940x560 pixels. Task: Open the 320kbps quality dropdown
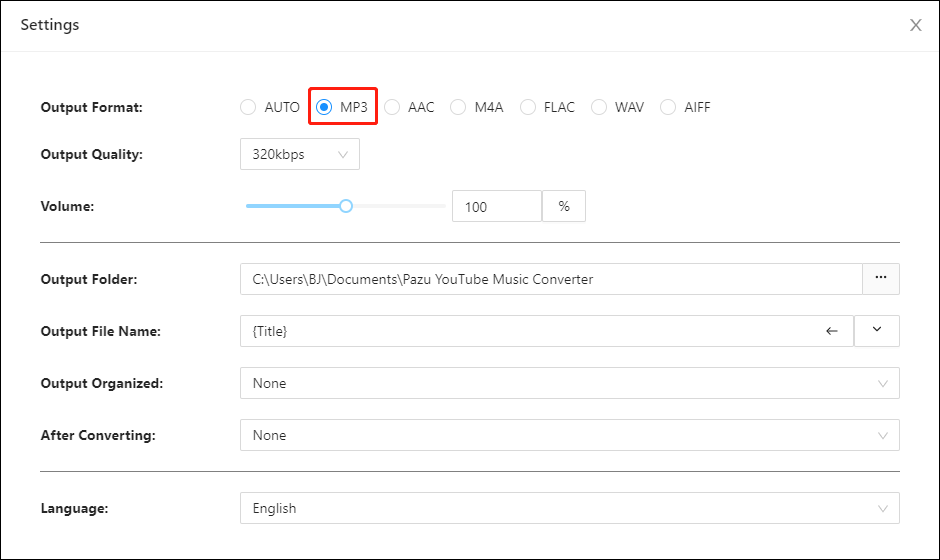click(300, 154)
